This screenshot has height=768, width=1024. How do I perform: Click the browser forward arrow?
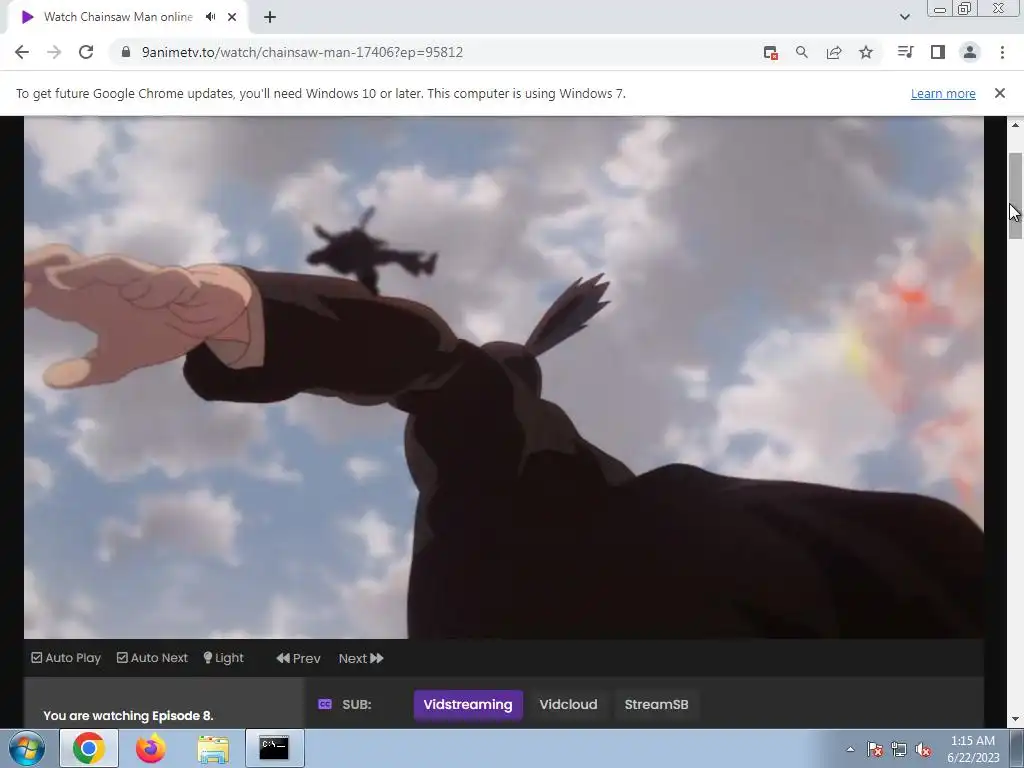[54, 52]
